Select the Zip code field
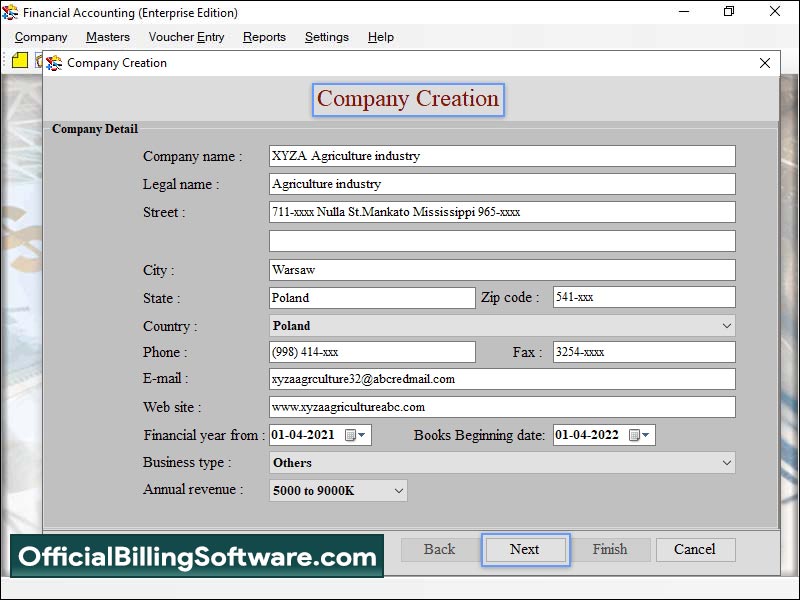Screen dimensions: 800x600 [643, 298]
